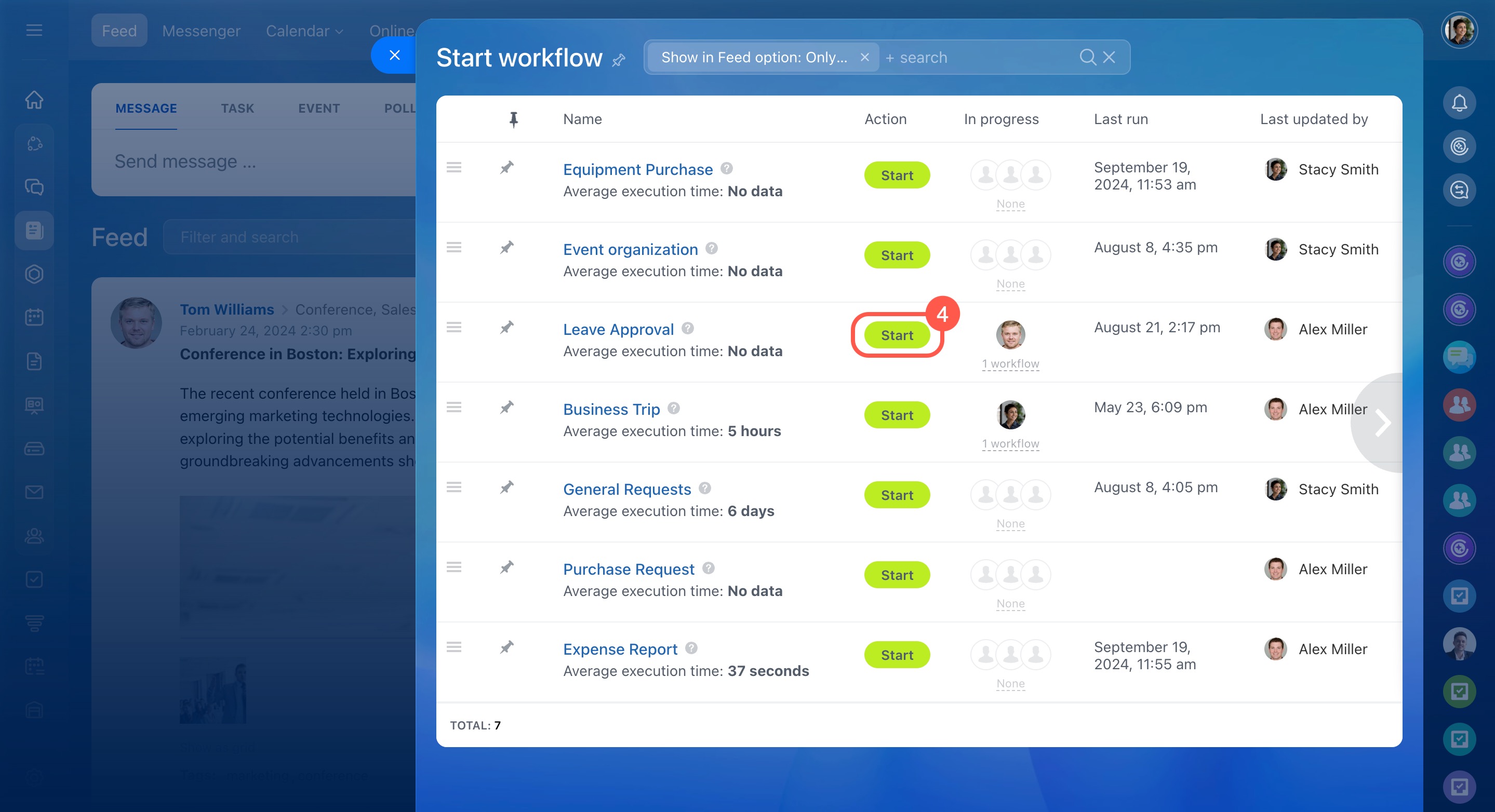Open Stacy Smith in Equipment Purchase row
This screenshot has height=812, width=1495.
pyautogui.click(x=1338, y=169)
